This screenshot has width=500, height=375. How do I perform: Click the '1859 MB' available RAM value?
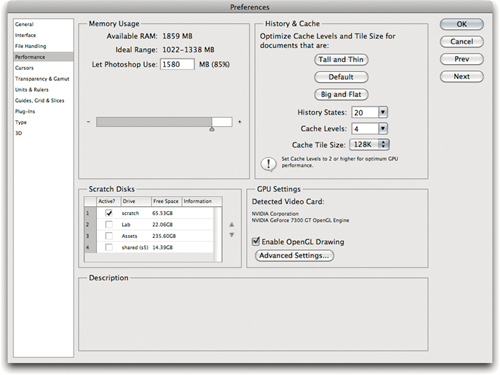coord(177,36)
